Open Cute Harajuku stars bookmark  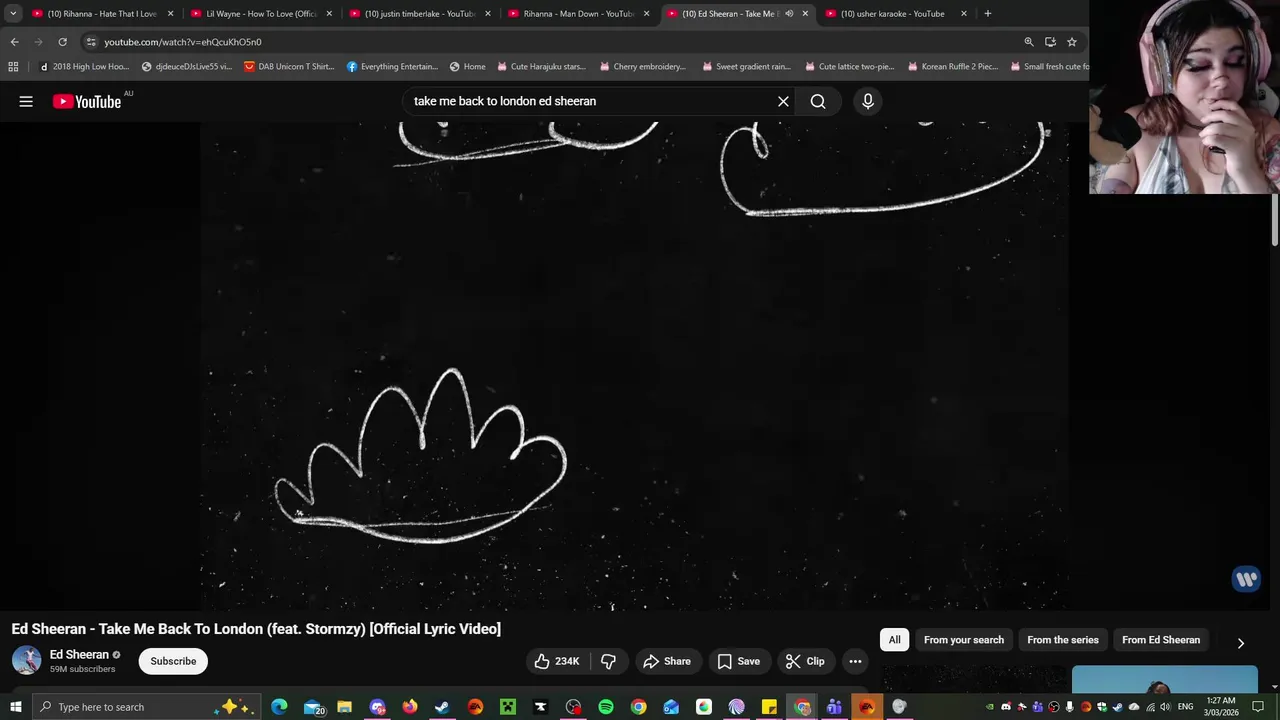541,67
